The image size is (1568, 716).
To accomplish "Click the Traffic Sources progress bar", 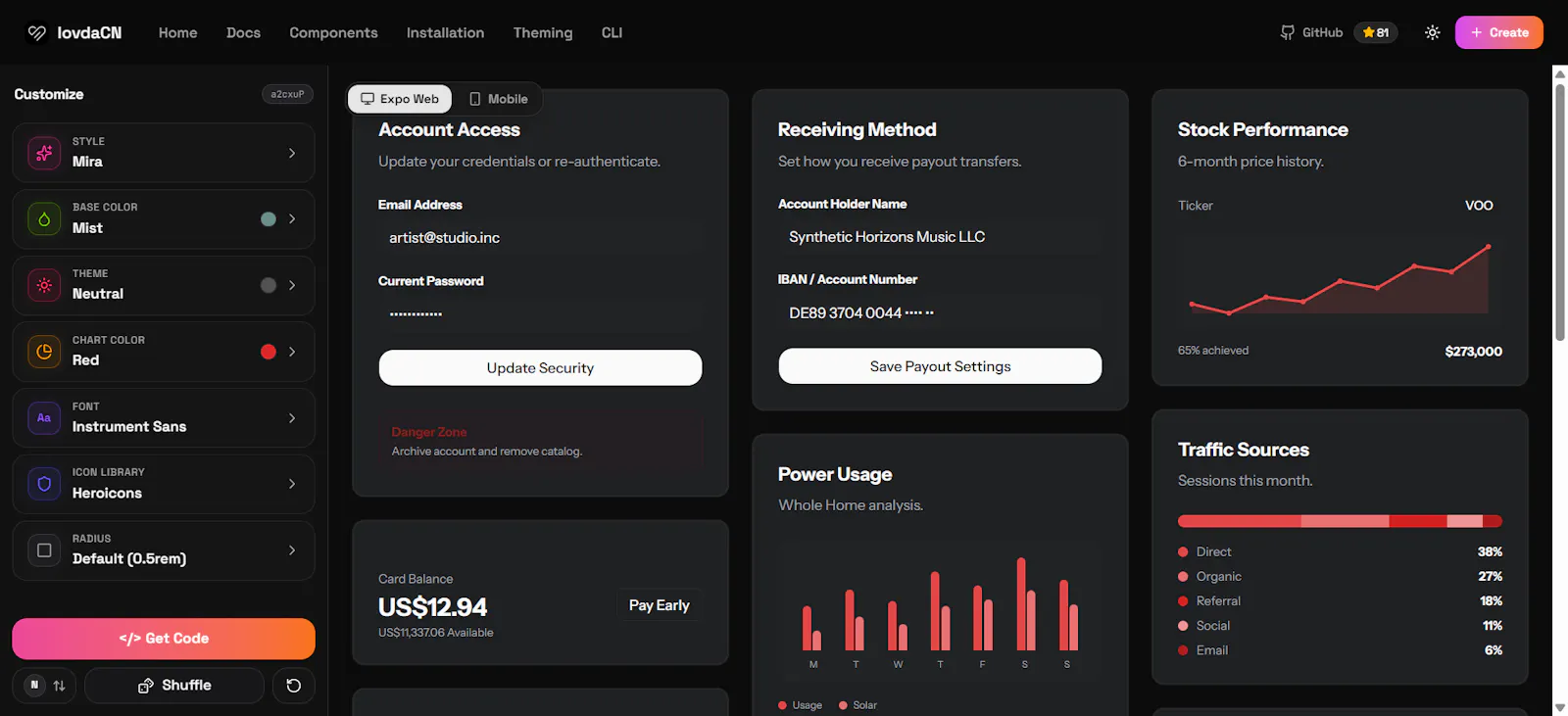I will click(1340, 521).
